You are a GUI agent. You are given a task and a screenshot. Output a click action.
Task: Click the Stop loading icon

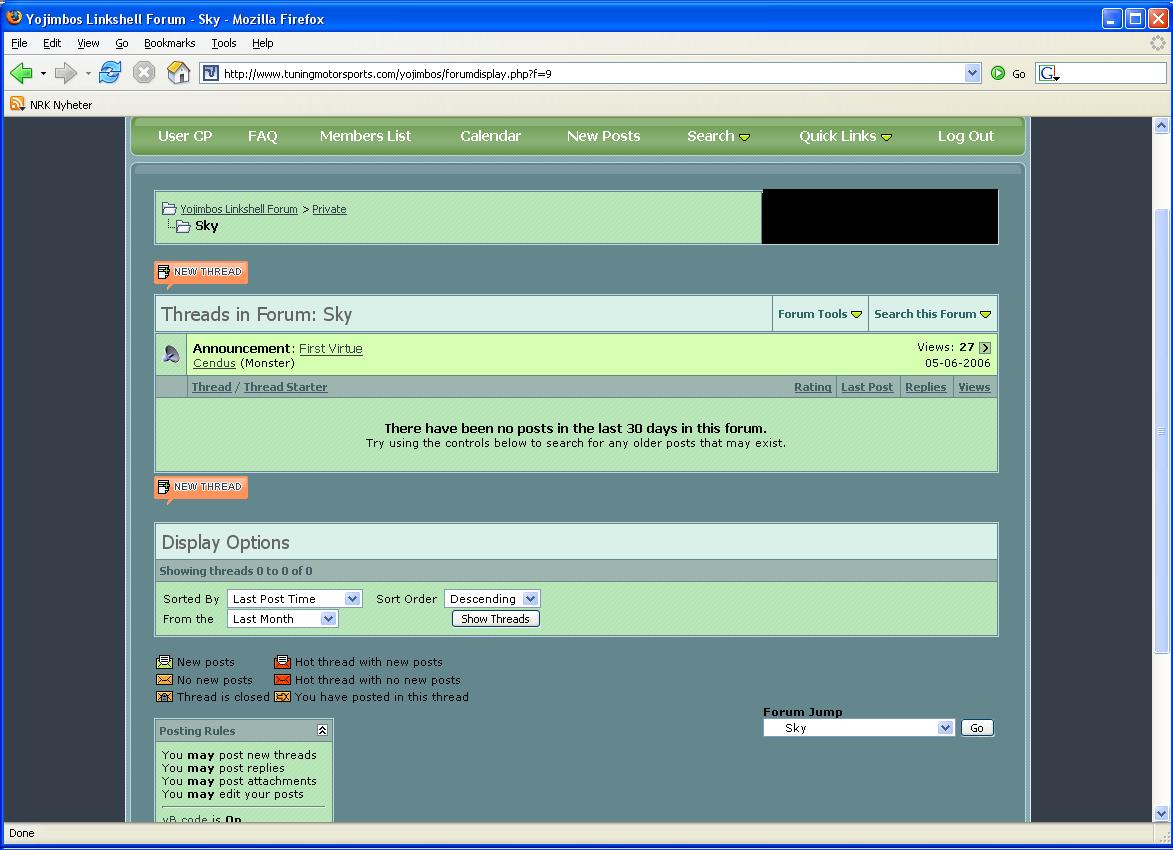tap(144, 73)
